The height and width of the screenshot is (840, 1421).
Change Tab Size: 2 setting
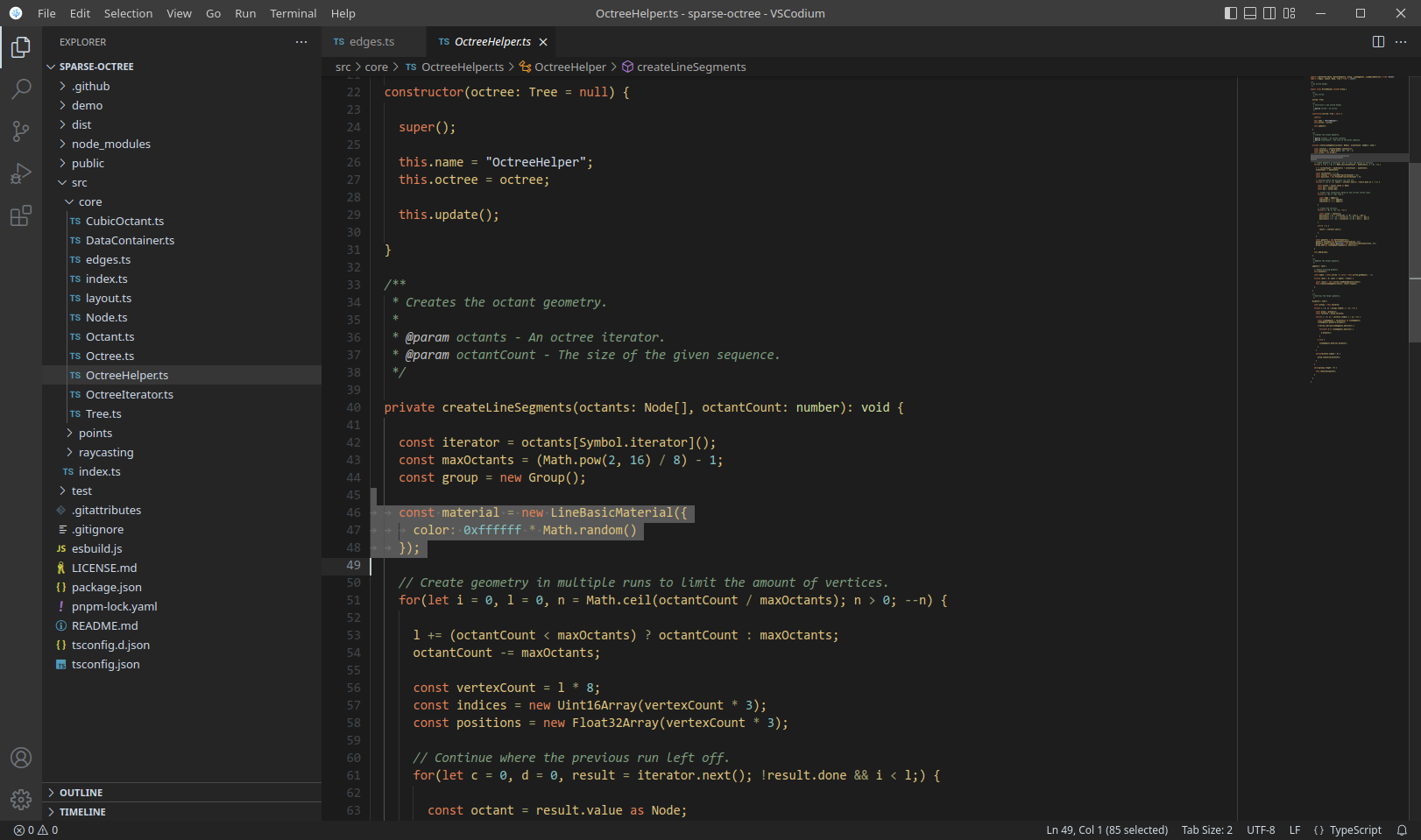tap(1206, 830)
